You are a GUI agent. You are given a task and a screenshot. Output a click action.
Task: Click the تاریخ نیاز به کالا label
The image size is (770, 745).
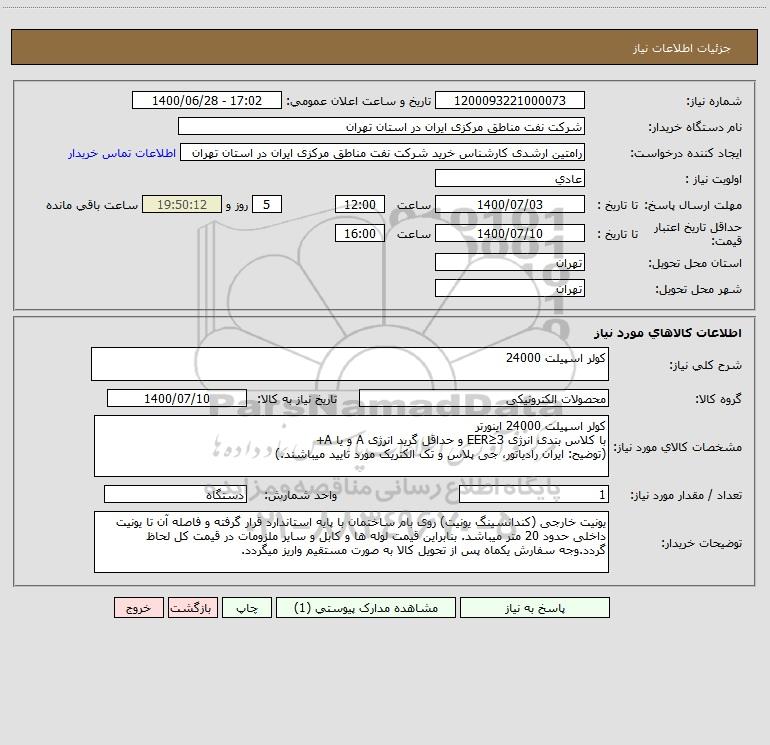(297, 399)
